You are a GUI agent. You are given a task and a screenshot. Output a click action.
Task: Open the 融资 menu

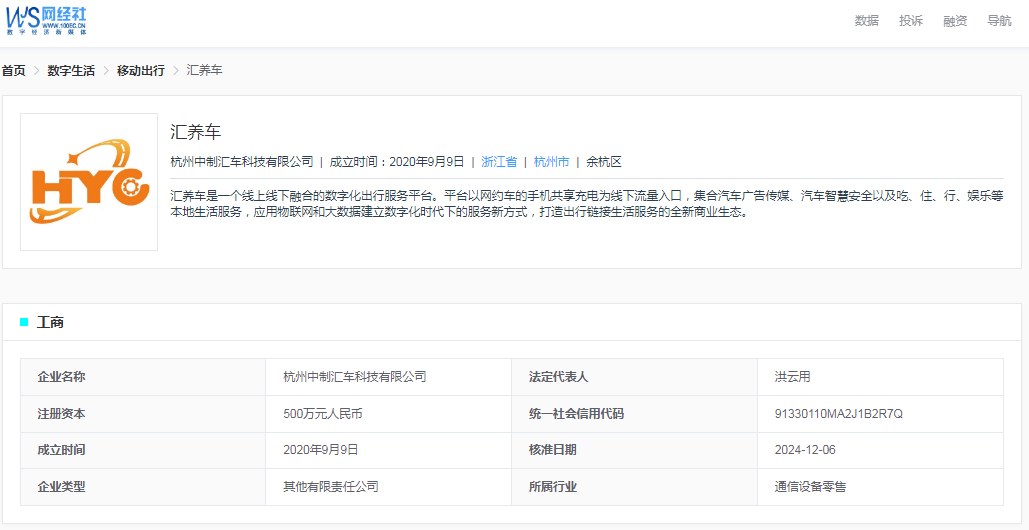point(955,20)
